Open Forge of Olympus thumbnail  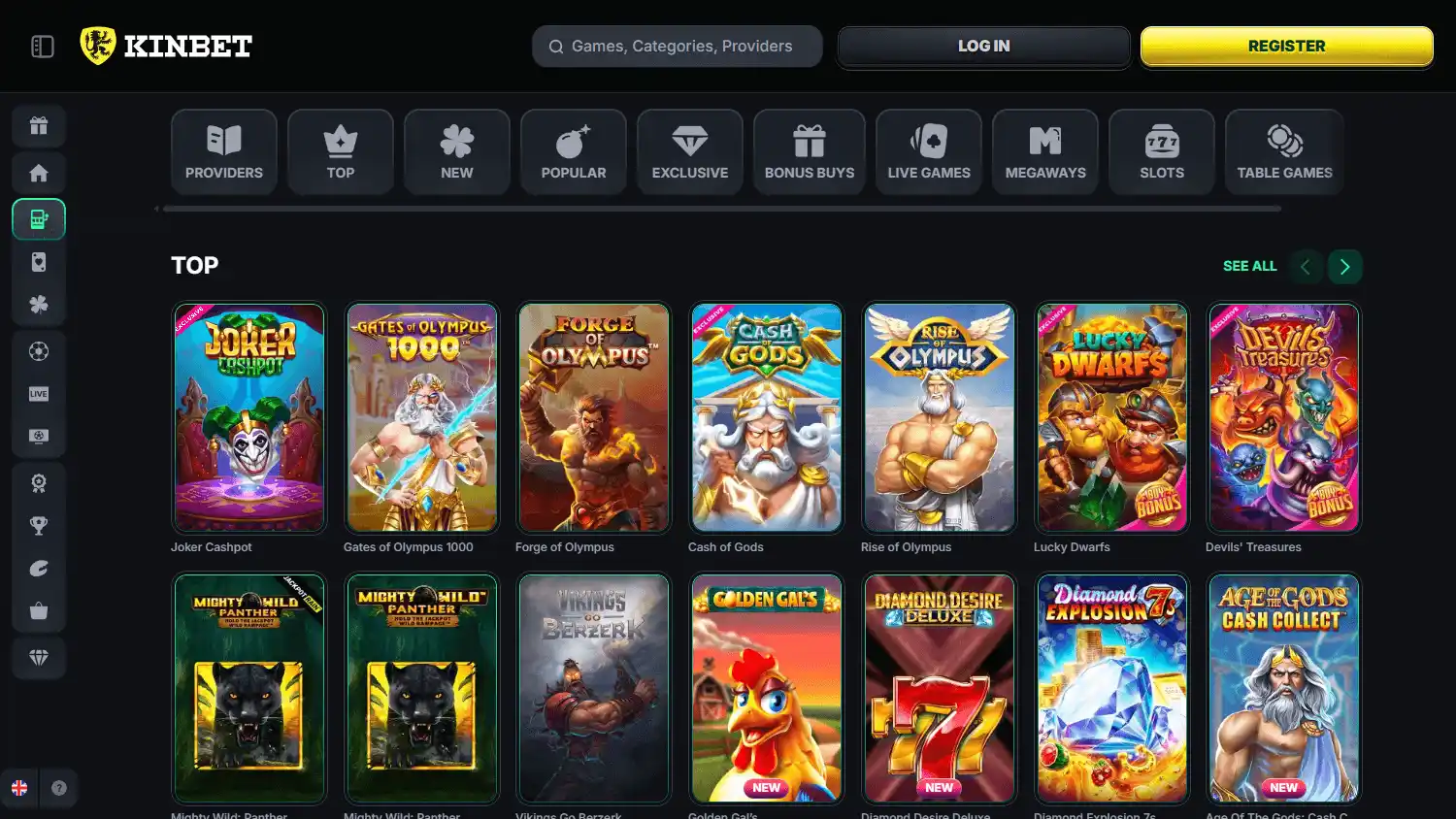coord(594,417)
